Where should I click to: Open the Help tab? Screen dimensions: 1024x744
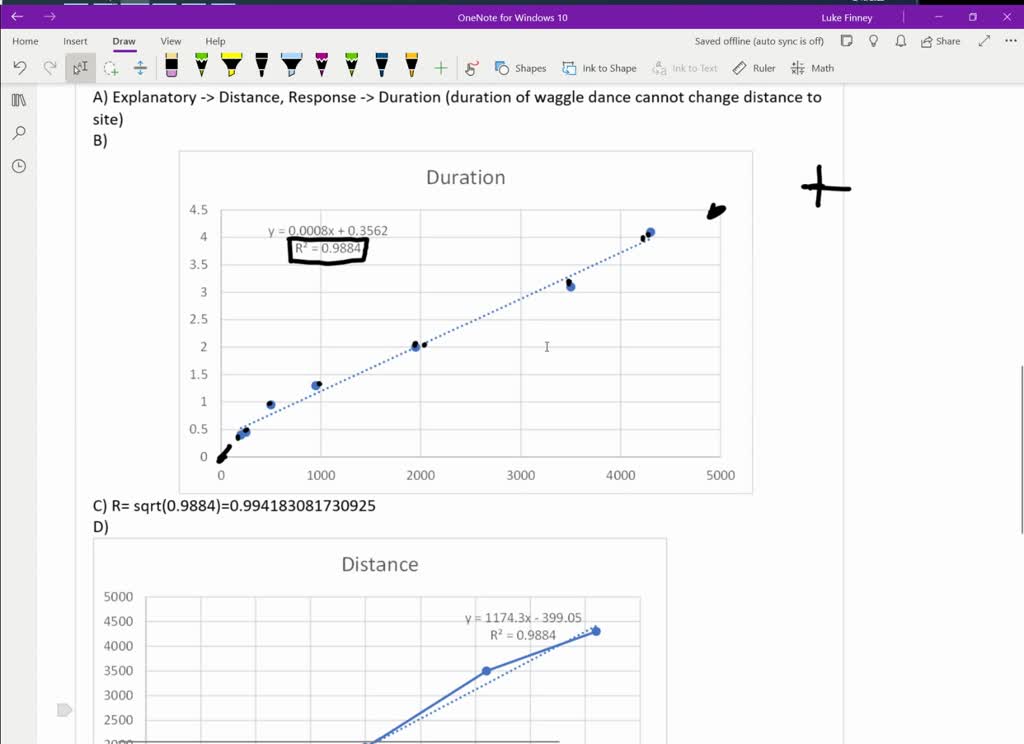pyautogui.click(x=215, y=41)
